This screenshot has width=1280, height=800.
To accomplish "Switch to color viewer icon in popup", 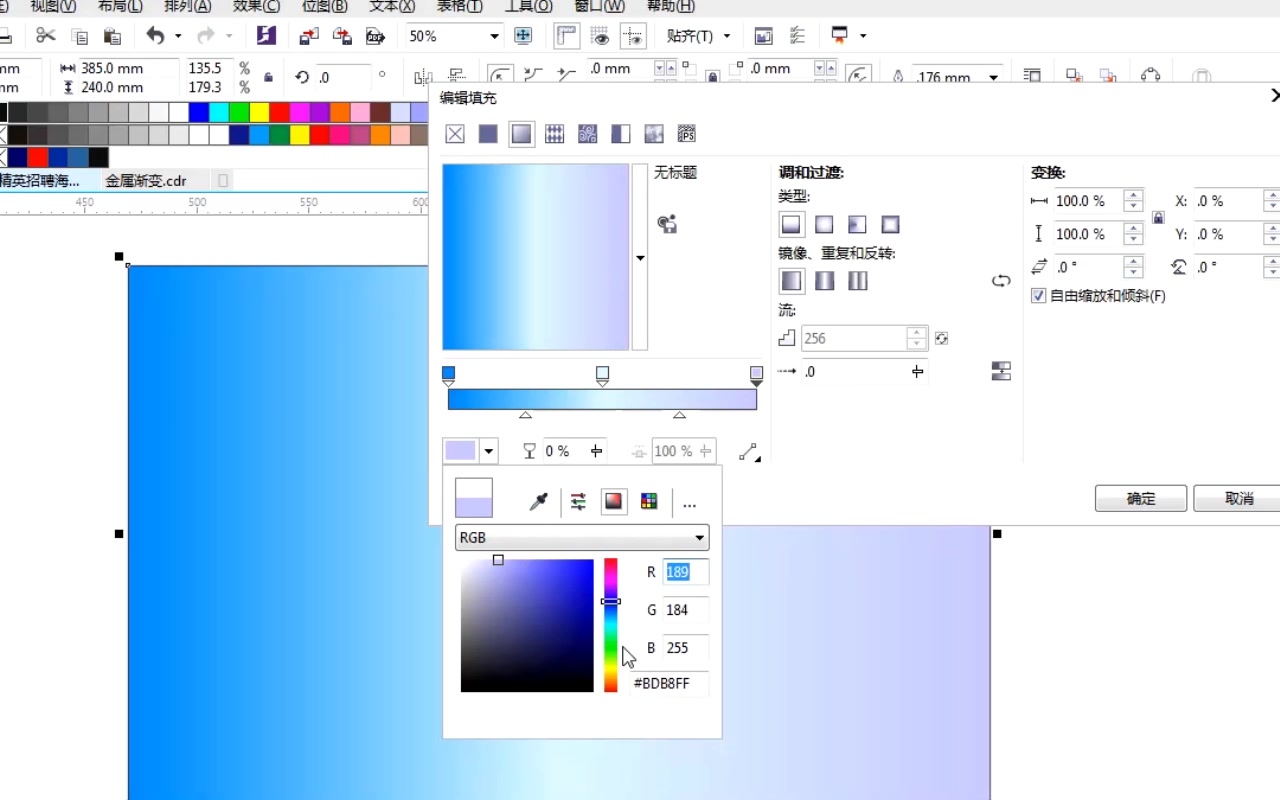I will pos(614,502).
